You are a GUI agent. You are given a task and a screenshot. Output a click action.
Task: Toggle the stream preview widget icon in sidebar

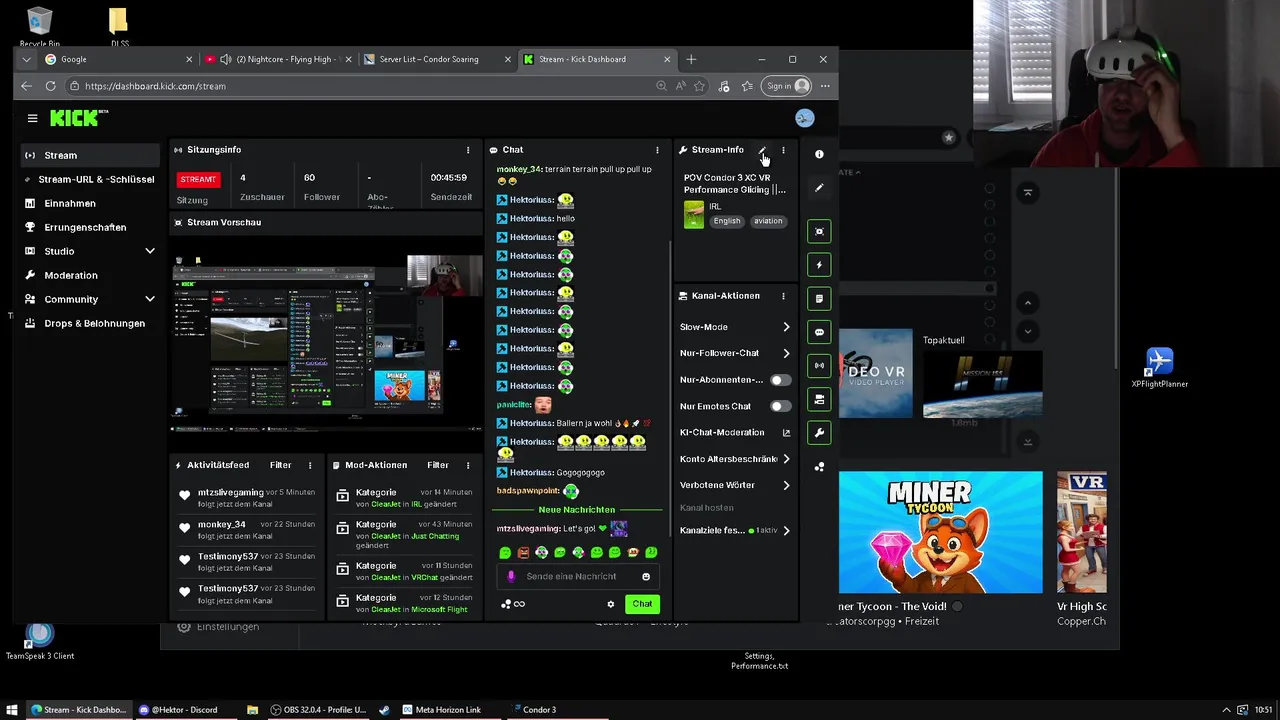click(819, 231)
